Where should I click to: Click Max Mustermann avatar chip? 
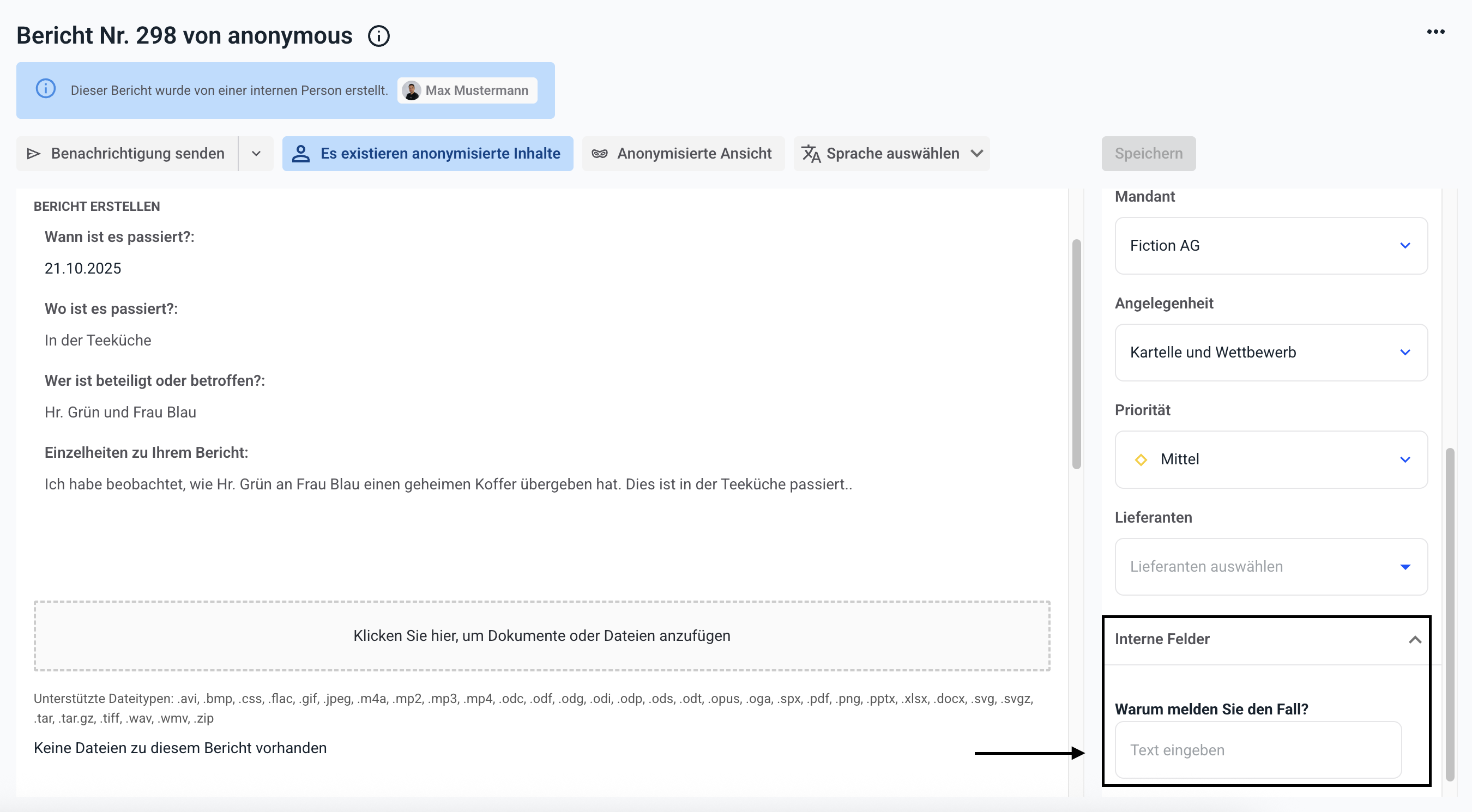(467, 90)
